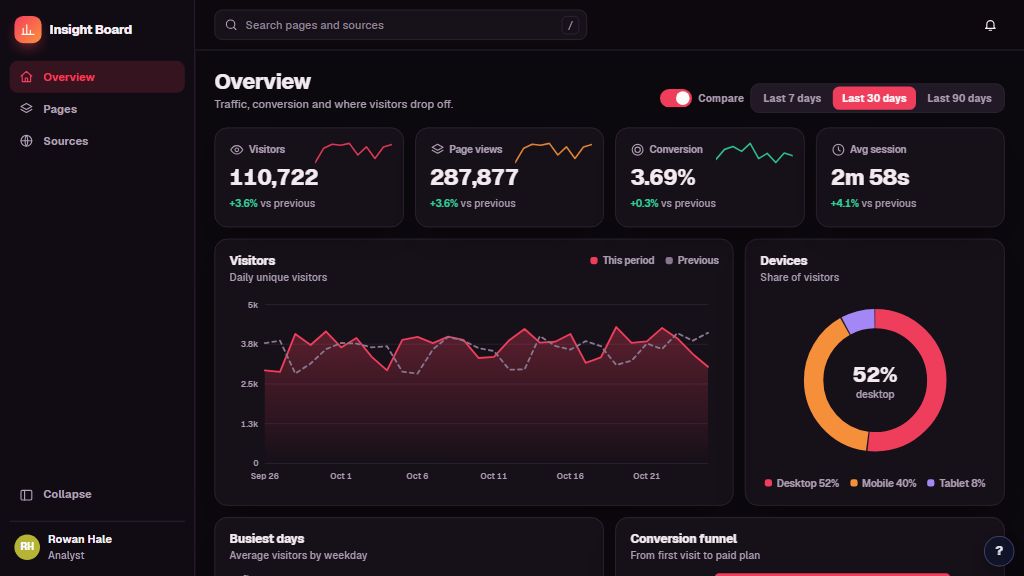Open the Overview home icon
This screenshot has height=576, width=1024.
(x=26, y=77)
